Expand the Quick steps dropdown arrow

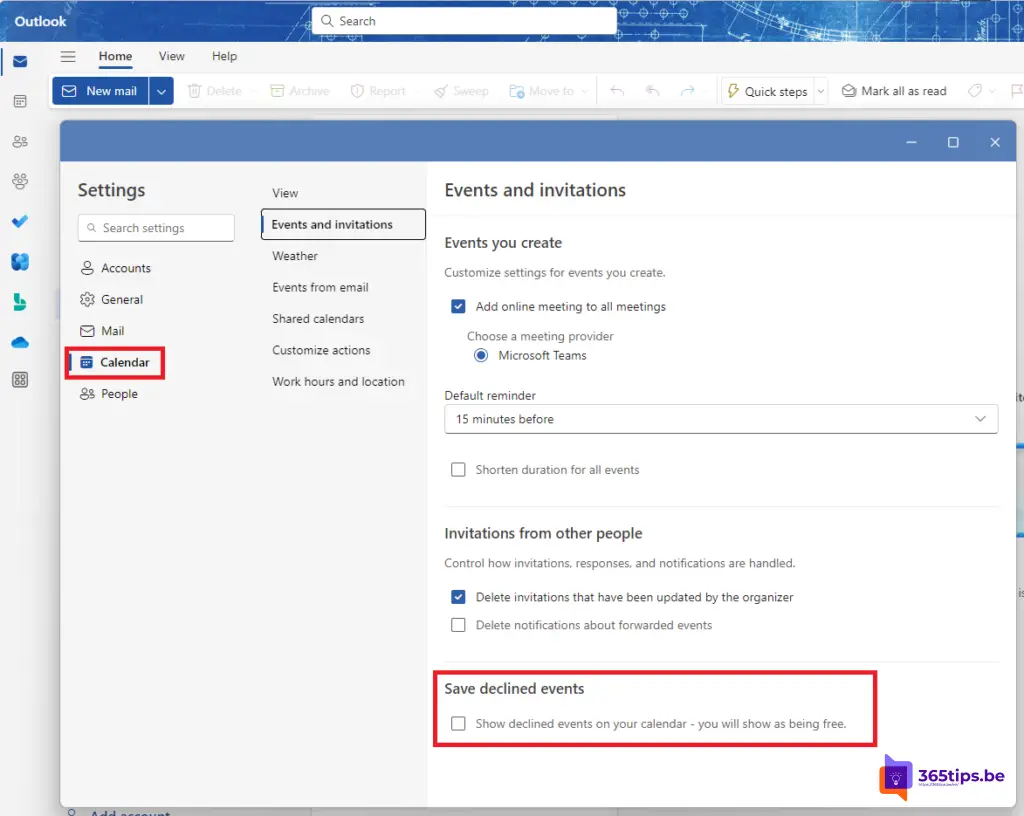click(821, 91)
